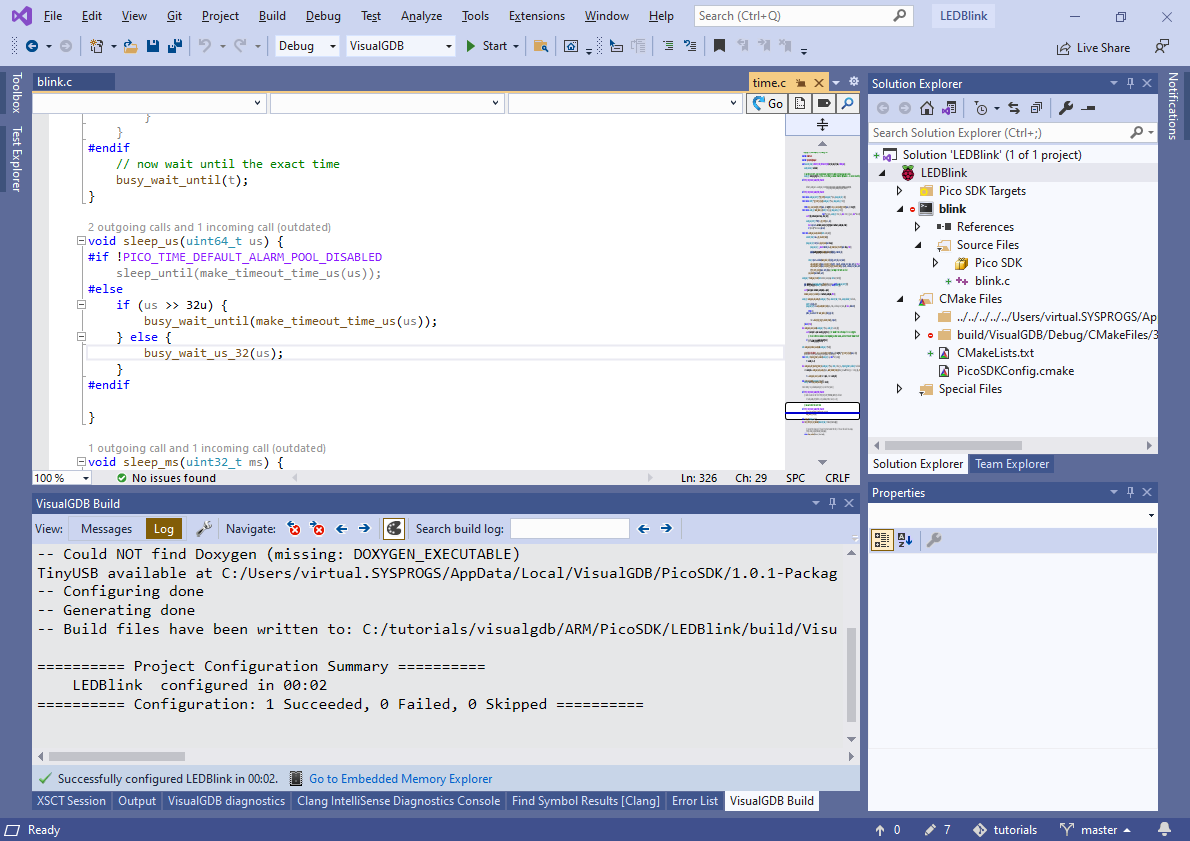Click the Property Pages wrench icon

[934, 540]
